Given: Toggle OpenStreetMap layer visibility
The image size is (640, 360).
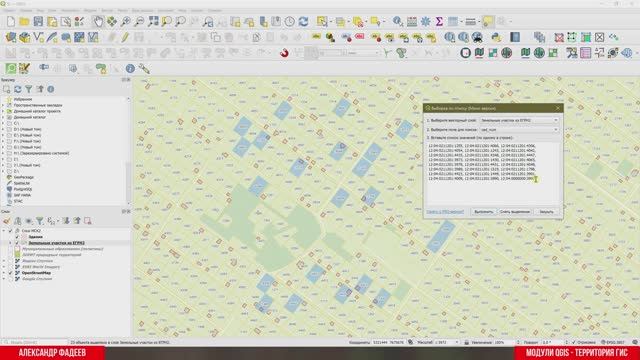Looking at the screenshot, I should [11, 273].
